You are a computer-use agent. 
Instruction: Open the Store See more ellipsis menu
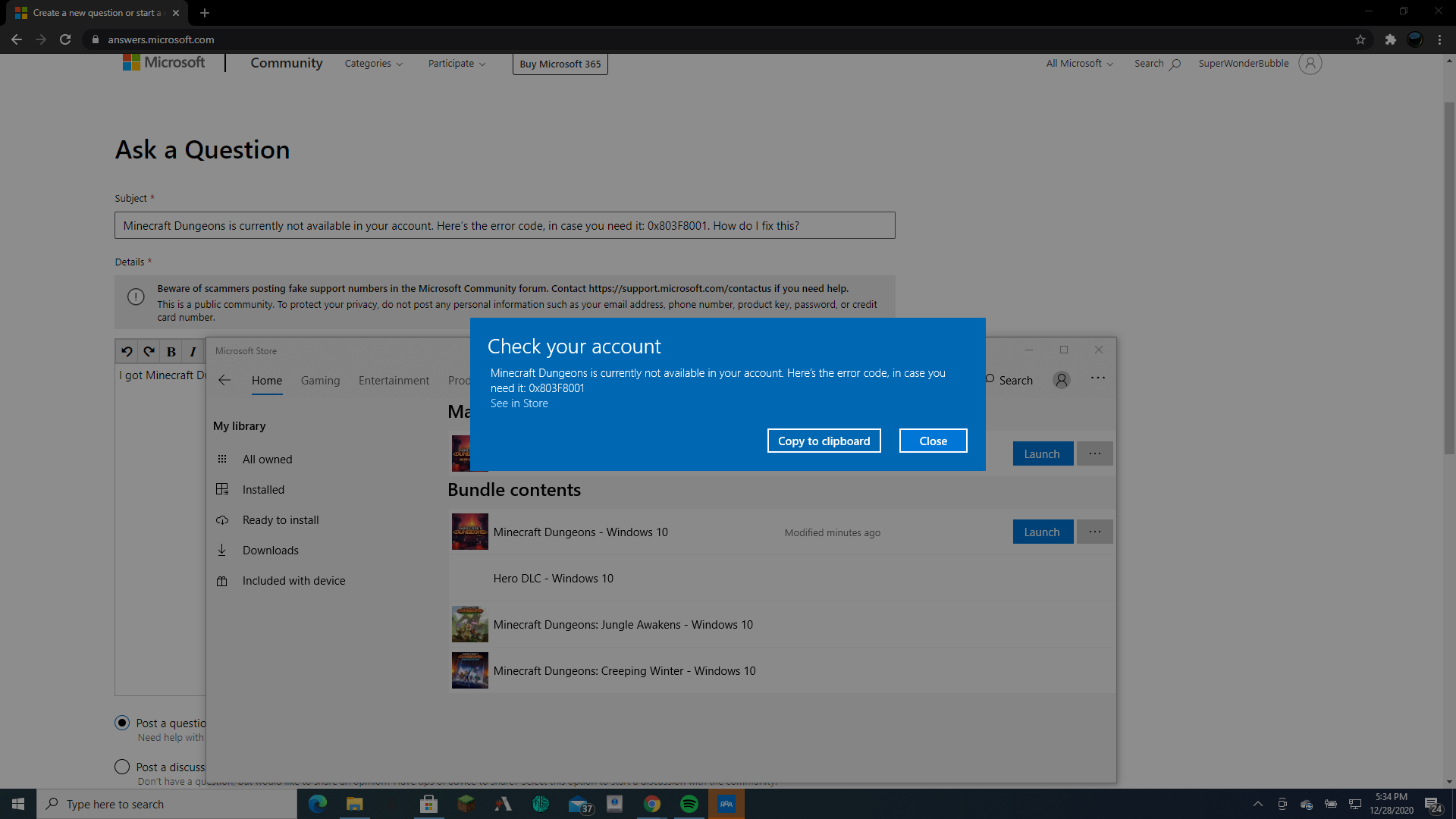(x=1097, y=378)
